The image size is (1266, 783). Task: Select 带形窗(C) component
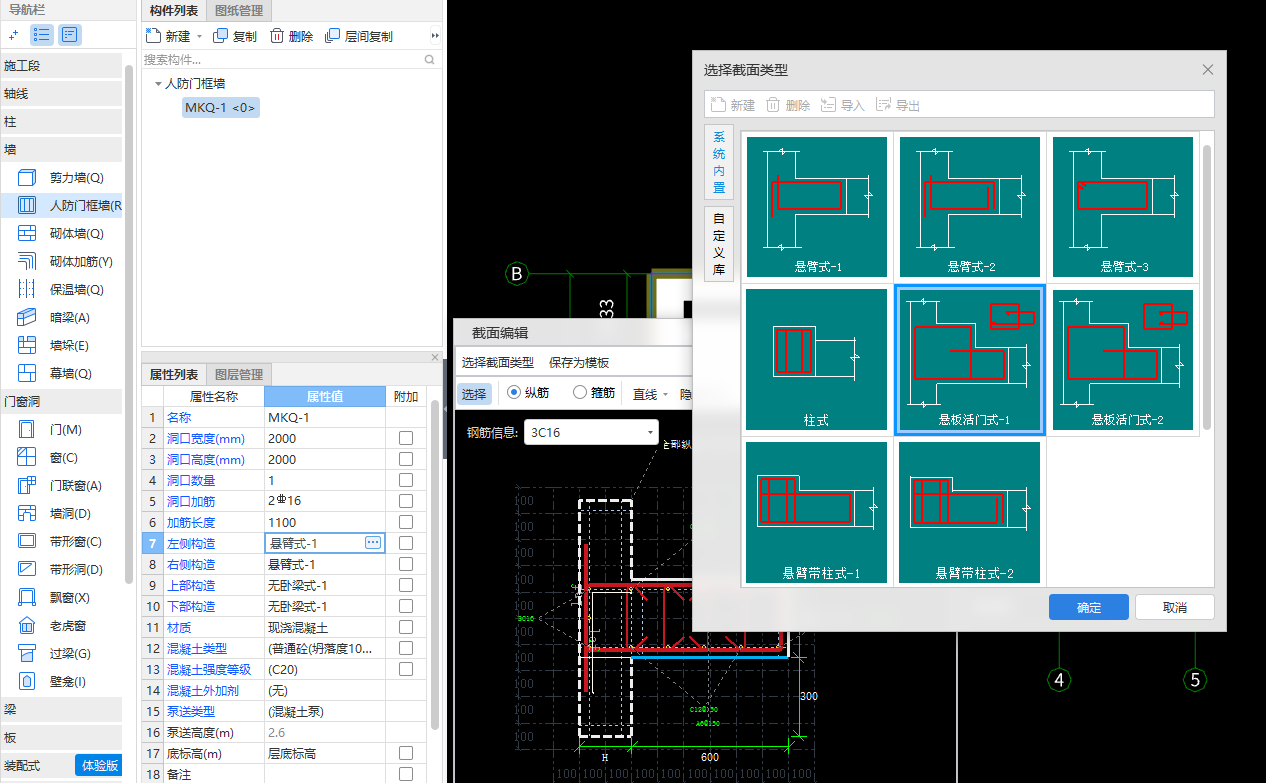[x=75, y=542]
